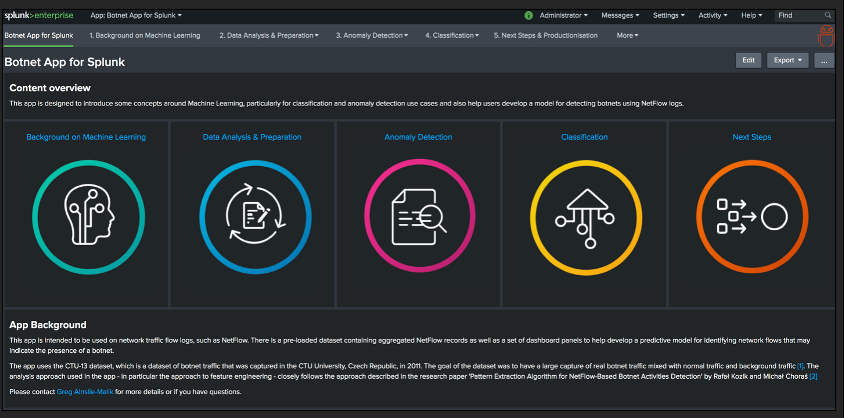Open the App: Botnet App for Splunk dropdown

tap(136, 16)
